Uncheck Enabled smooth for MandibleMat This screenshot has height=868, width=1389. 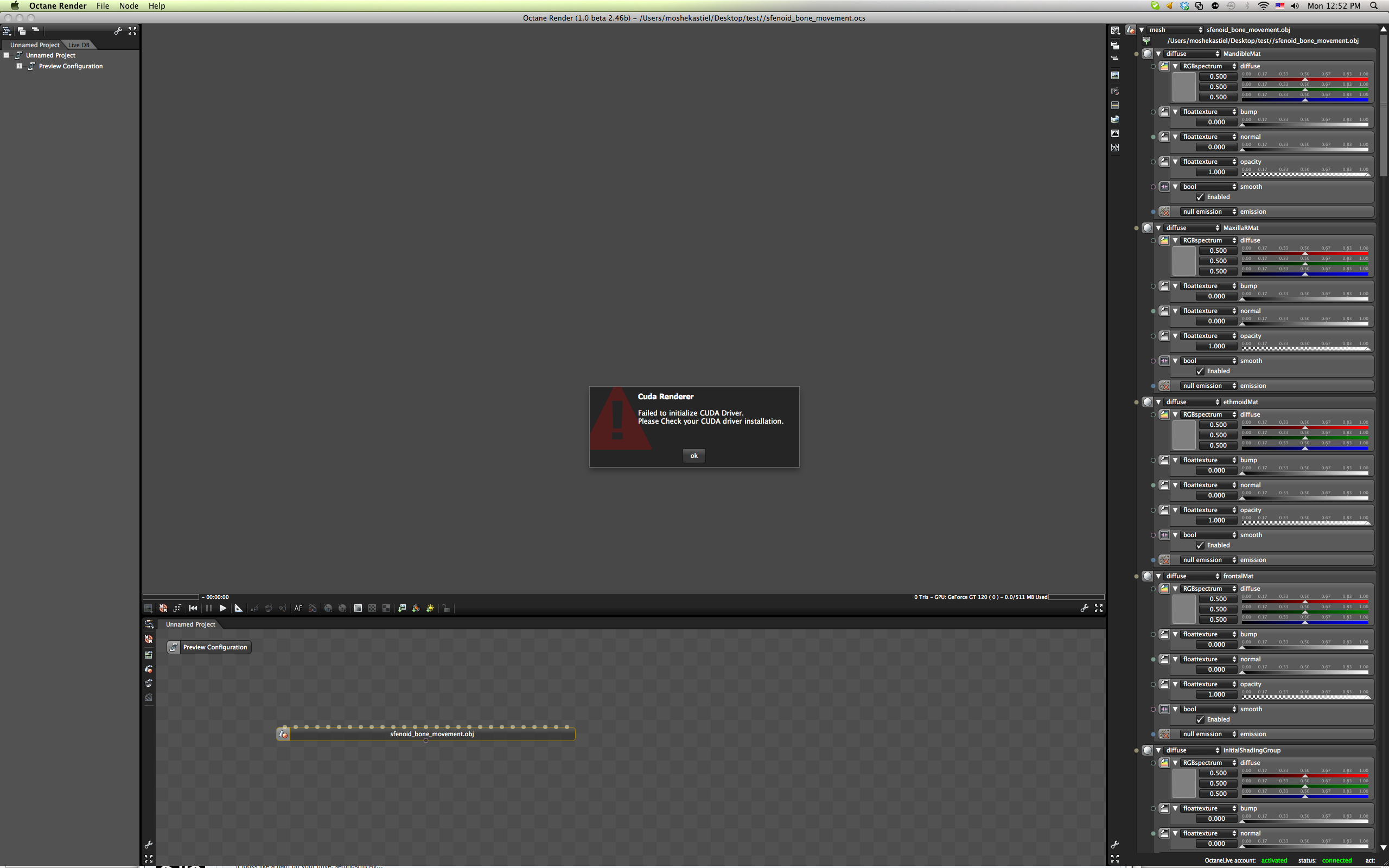[x=1200, y=197]
